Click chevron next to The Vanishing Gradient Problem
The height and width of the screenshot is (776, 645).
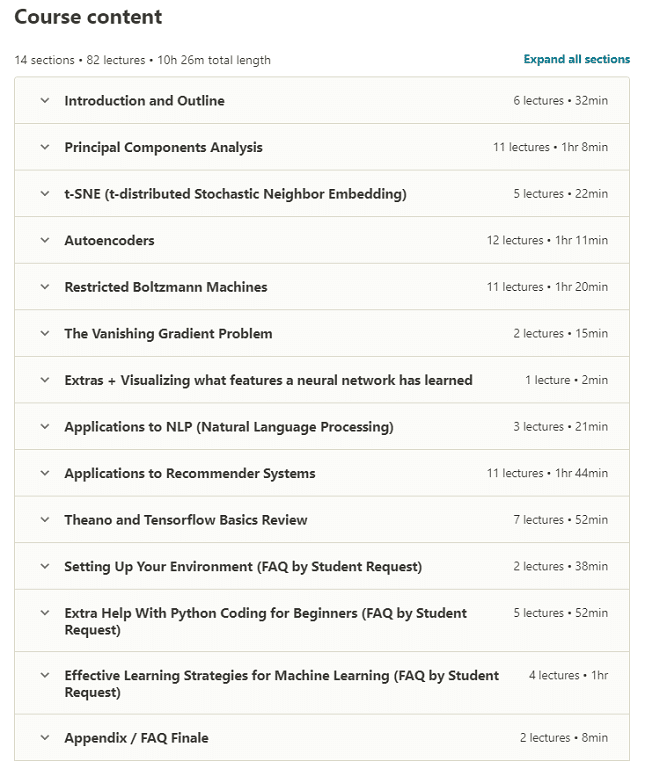click(x=45, y=333)
